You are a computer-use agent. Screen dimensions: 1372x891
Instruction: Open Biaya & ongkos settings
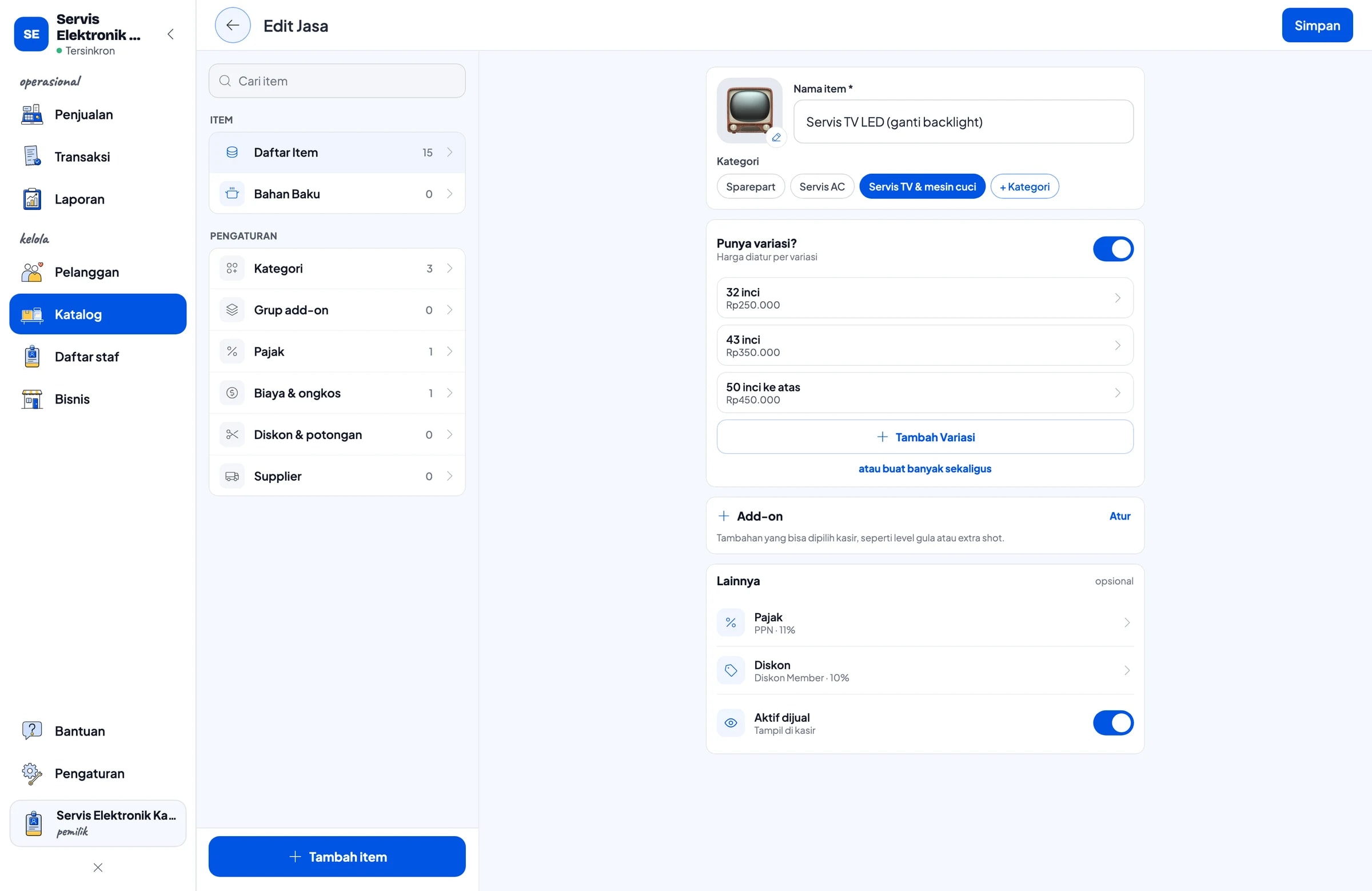coord(337,393)
